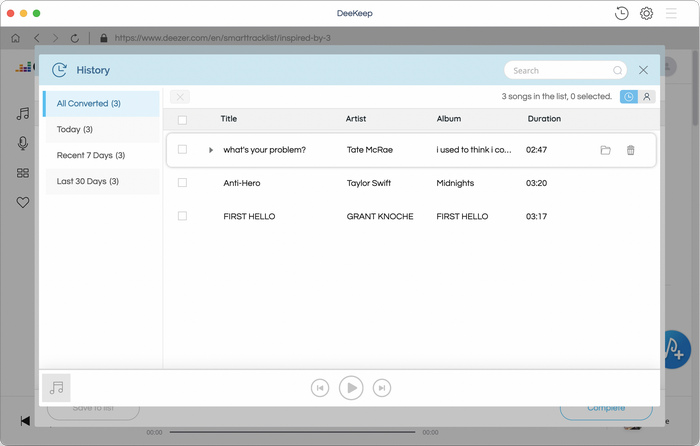This screenshot has height=446, width=700.
Task: Click the music note sidebar icon
Action: coord(23,113)
